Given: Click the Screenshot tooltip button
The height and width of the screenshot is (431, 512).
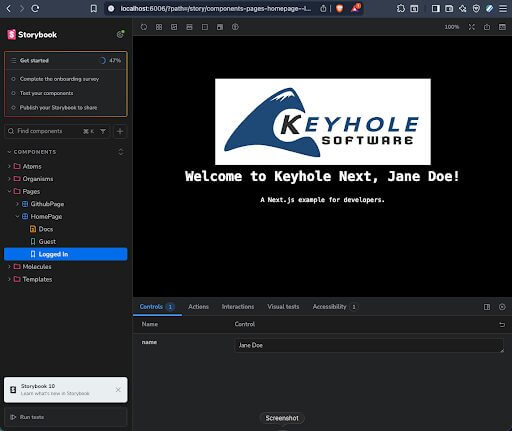Looking at the screenshot, I should 282,418.
